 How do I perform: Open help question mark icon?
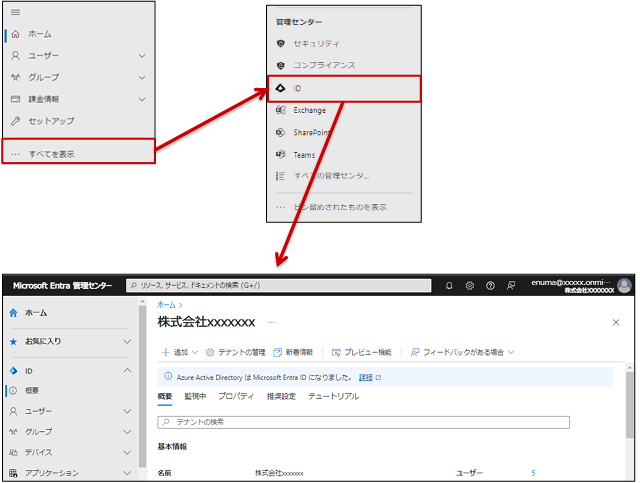click(490, 286)
